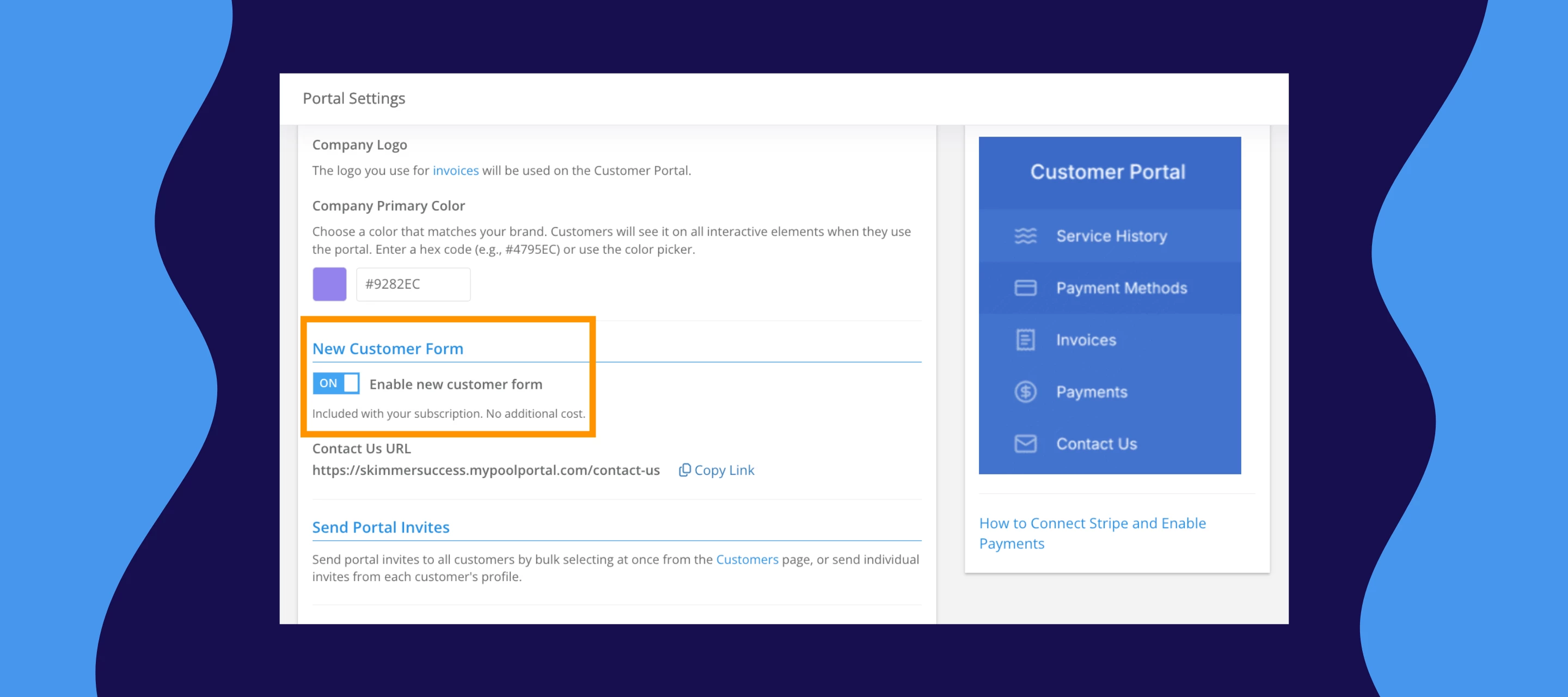Click the Send Portal Invites heading
Viewport: 1568px width, 697px height.
pyautogui.click(x=381, y=527)
